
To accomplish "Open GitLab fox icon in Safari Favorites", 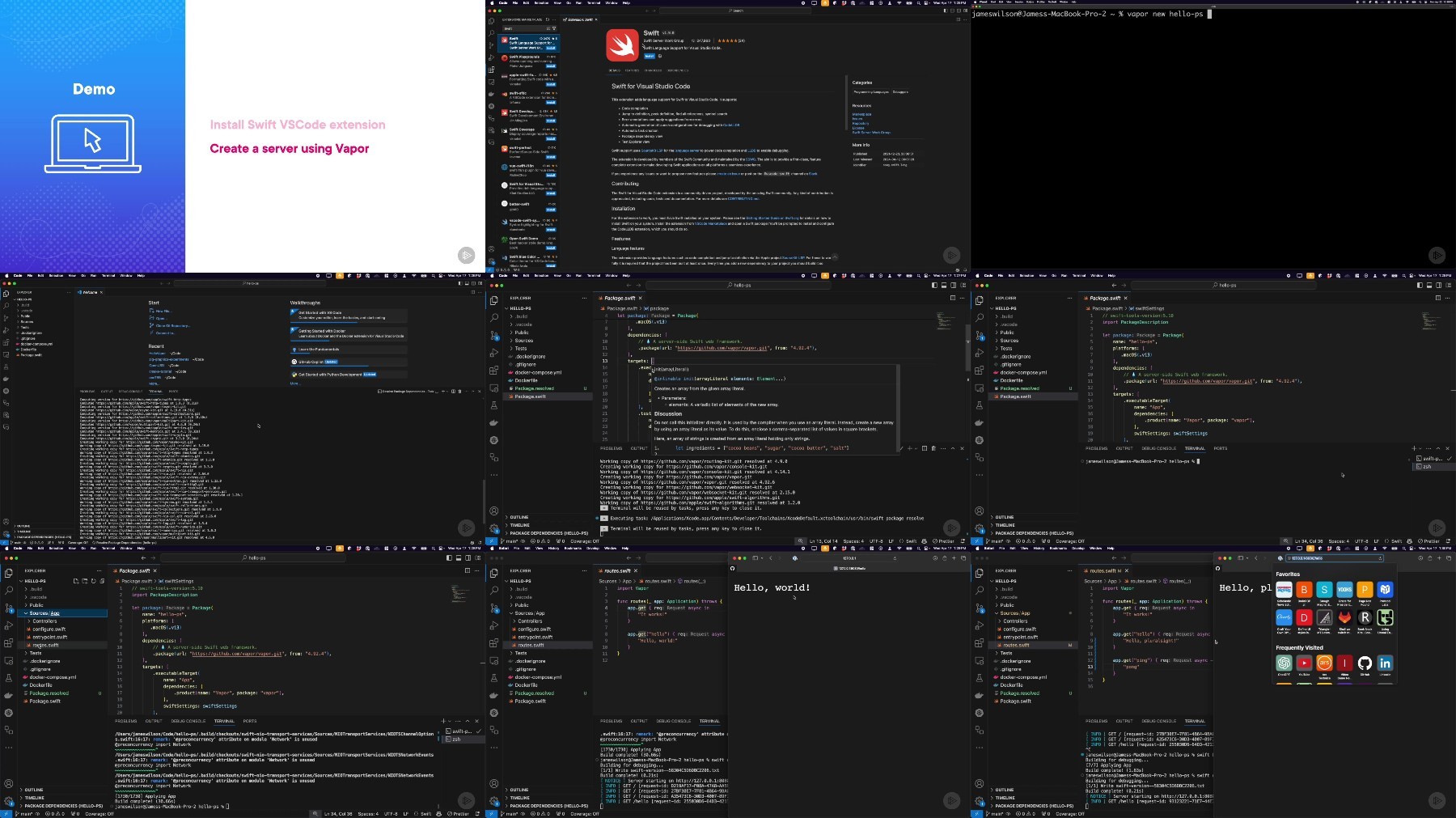I will pyautogui.click(x=1344, y=618).
